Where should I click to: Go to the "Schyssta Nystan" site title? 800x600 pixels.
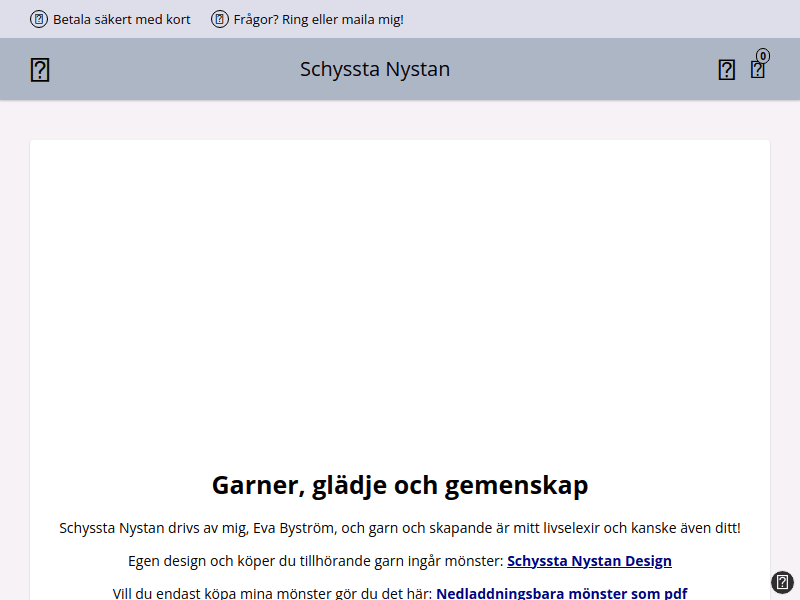(375, 69)
